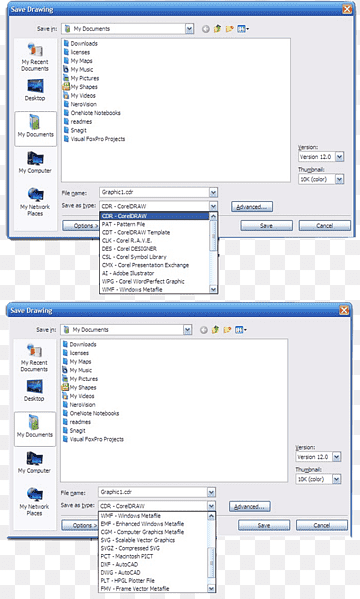Expand the Save in dropdown in the top dialog
The height and width of the screenshot is (599, 360).
[x=189, y=29]
